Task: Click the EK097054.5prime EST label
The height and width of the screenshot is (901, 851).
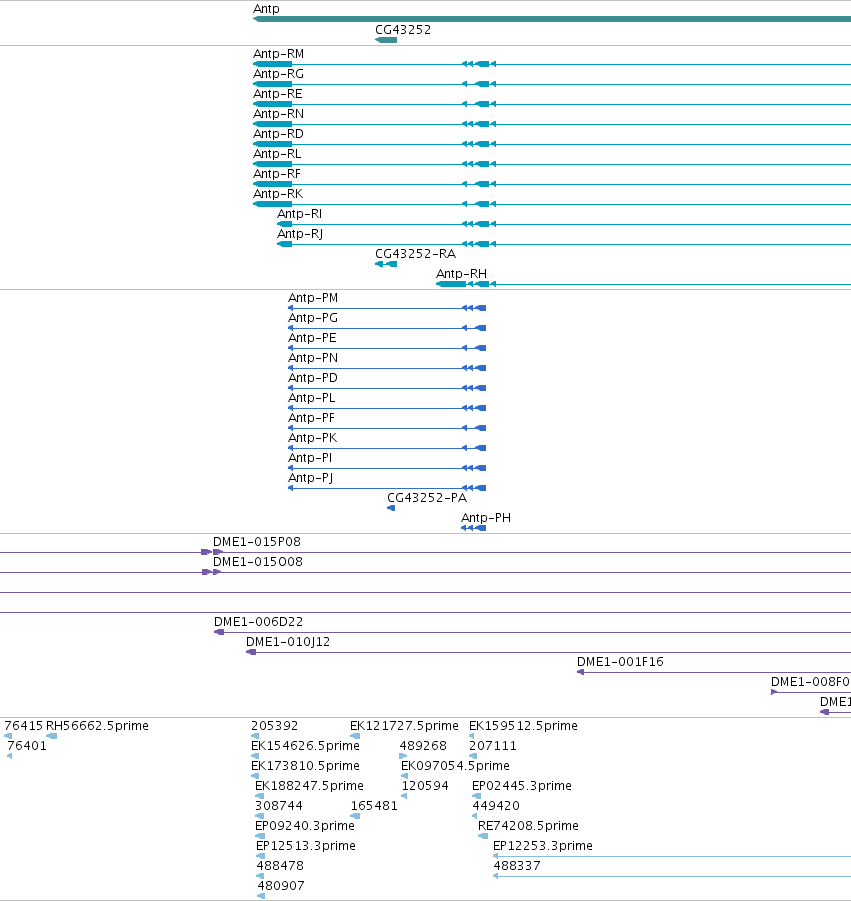Action: click(x=456, y=766)
